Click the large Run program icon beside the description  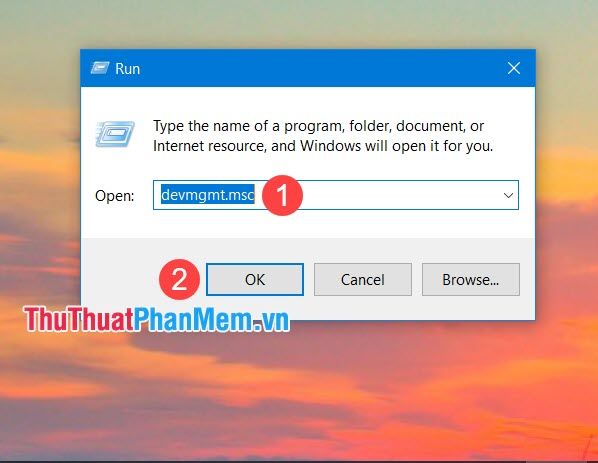115,134
